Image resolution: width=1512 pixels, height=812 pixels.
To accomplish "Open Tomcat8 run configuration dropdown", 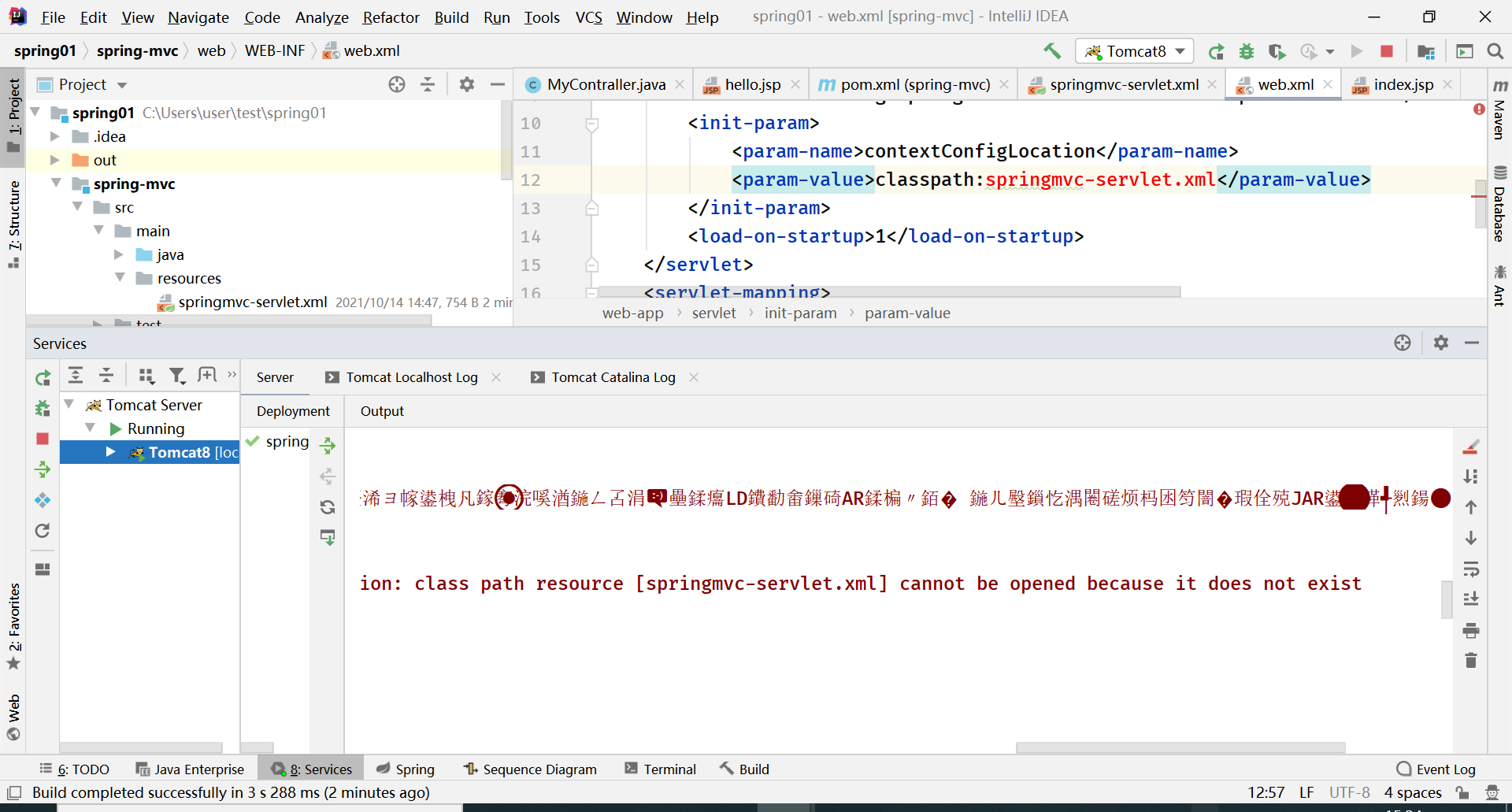I will (x=1135, y=51).
